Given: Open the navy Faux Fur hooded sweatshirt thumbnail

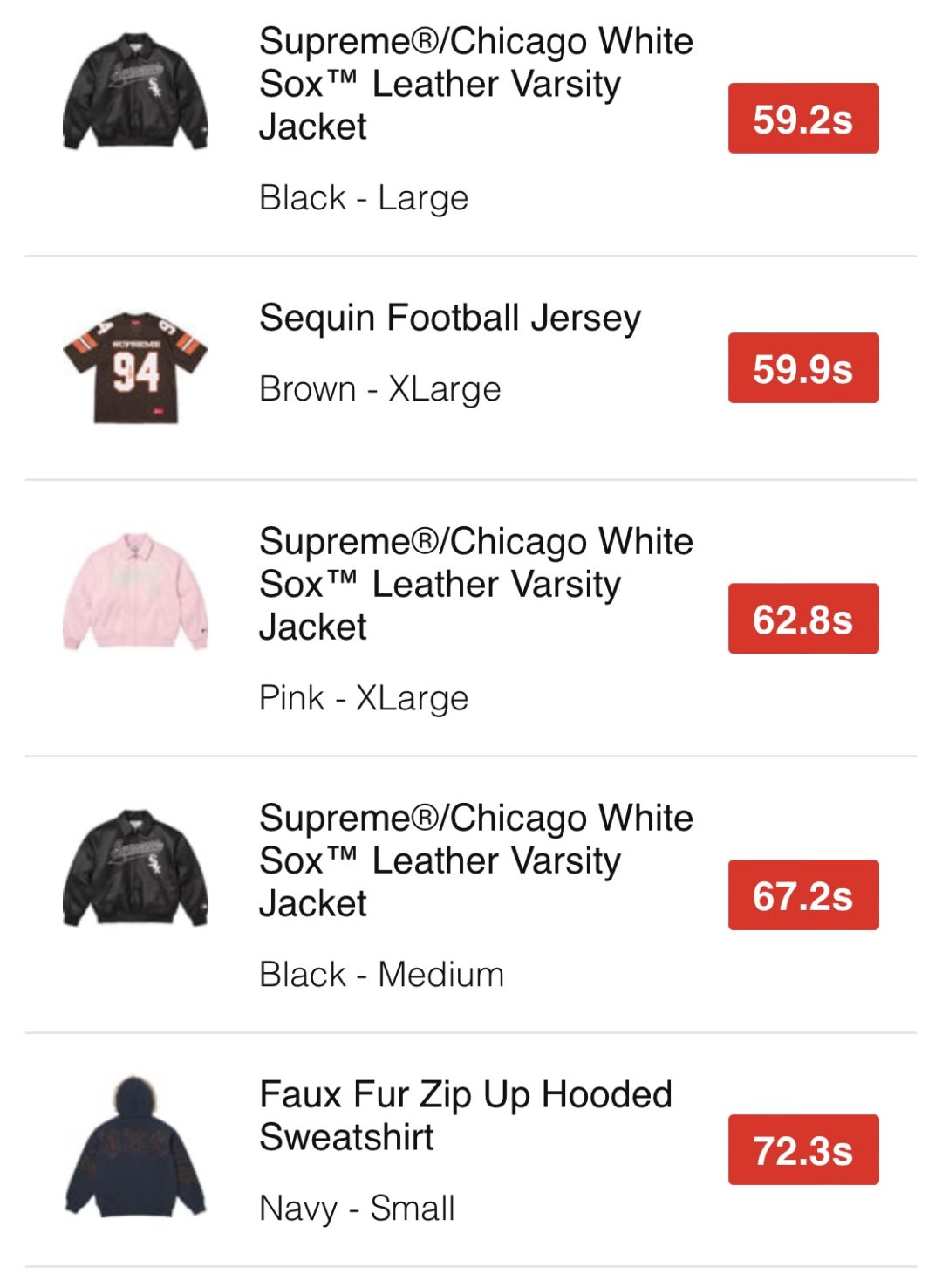Looking at the screenshot, I should click(x=135, y=1147).
